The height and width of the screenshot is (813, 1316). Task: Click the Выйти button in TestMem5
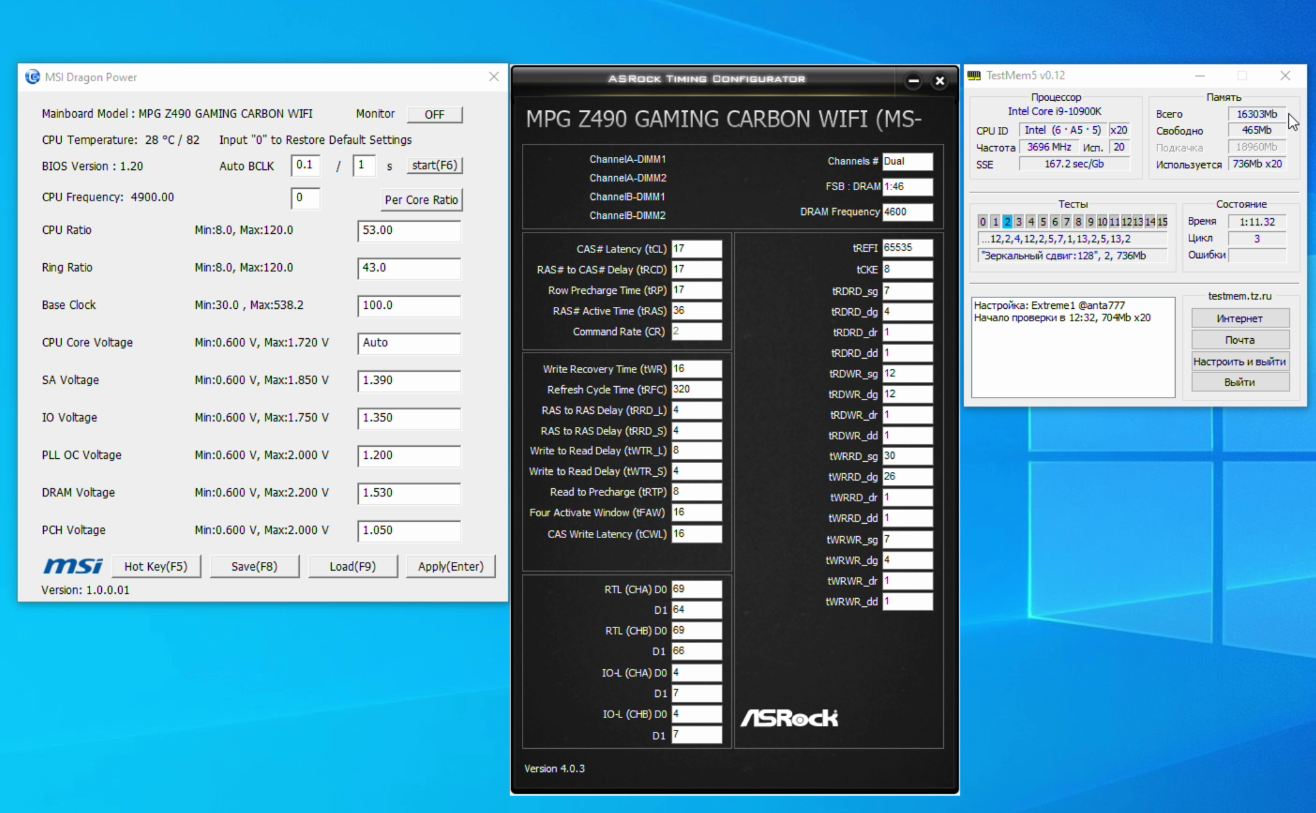click(x=1240, y=382)
